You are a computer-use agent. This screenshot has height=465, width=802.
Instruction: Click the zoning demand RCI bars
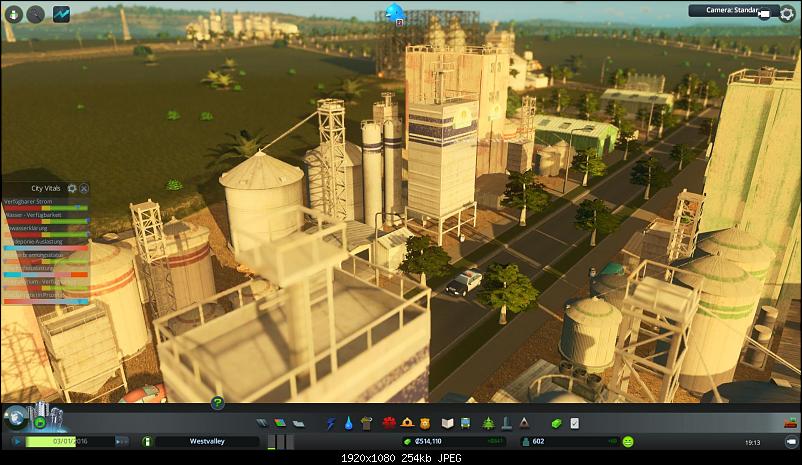[x=281, y=442]
